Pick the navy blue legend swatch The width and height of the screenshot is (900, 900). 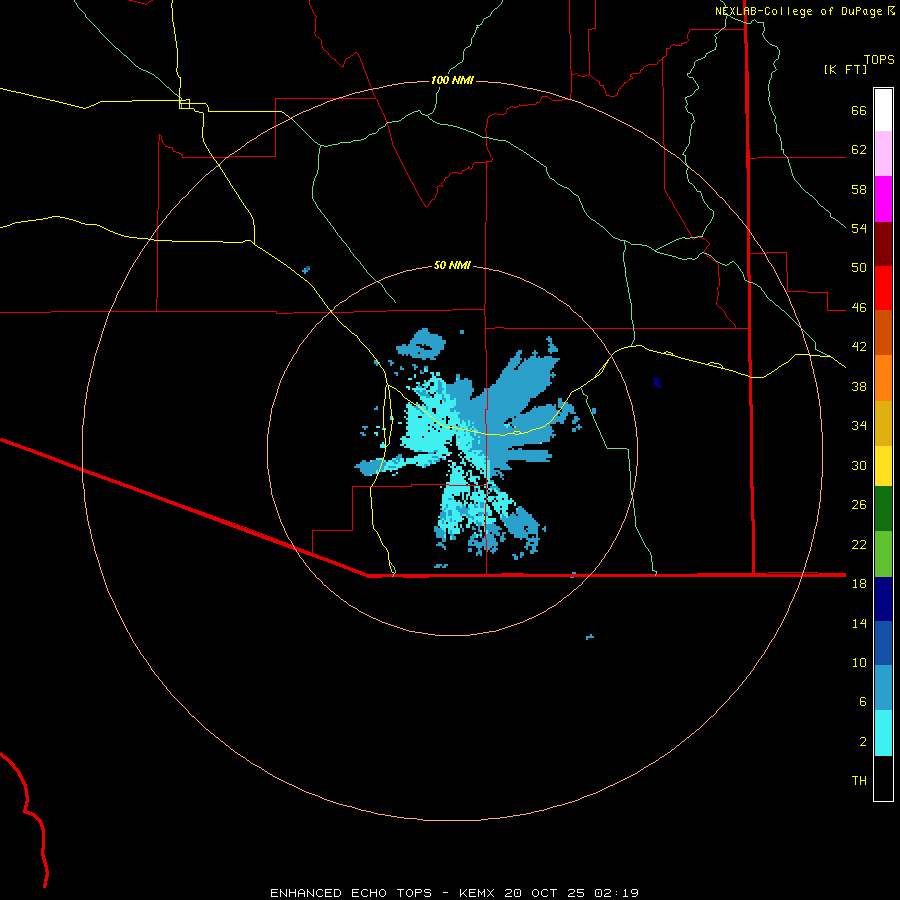(x=883, y=599)
